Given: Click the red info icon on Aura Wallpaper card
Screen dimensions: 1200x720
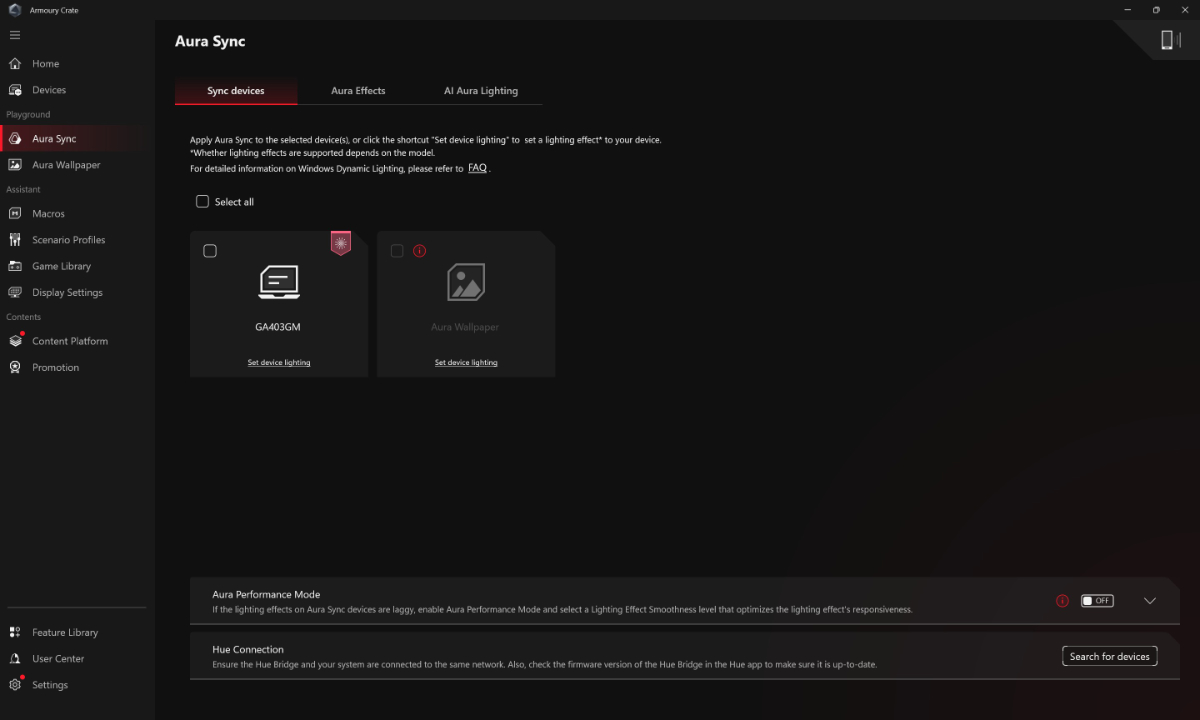Looking at the screenshot, I should pos(420,251).
